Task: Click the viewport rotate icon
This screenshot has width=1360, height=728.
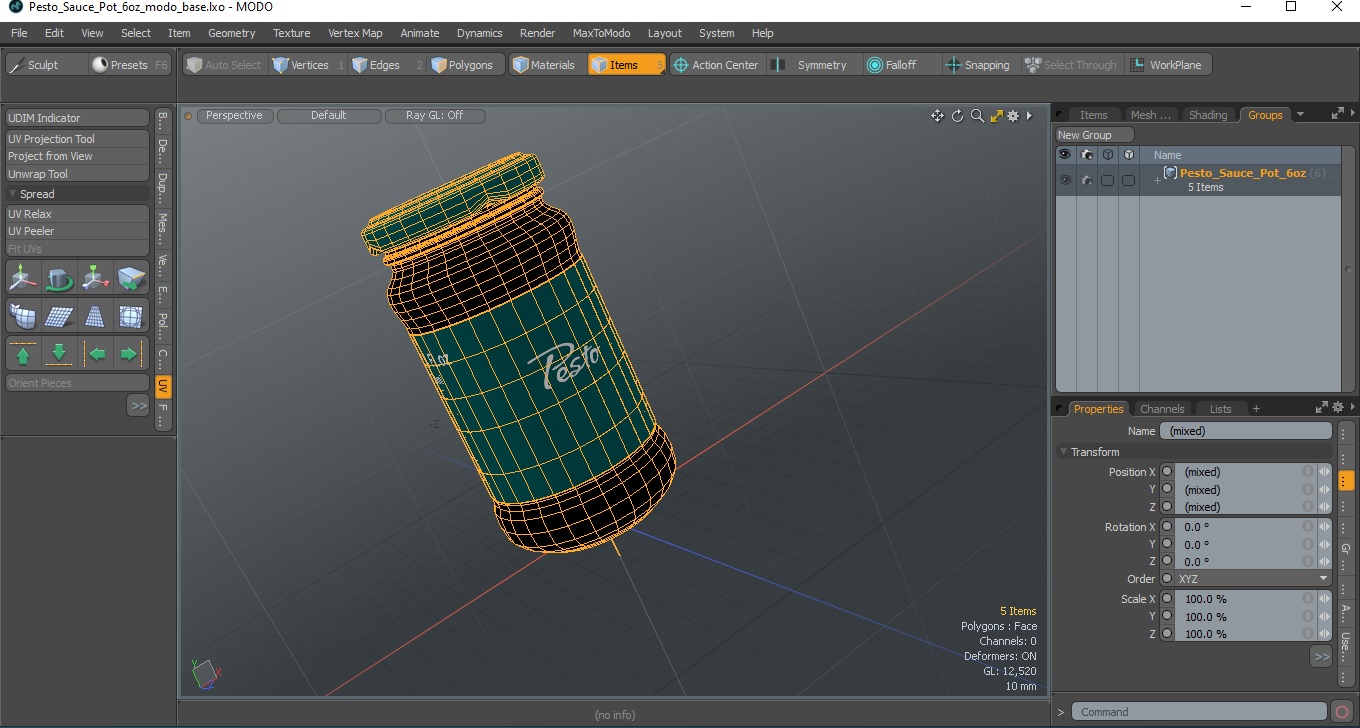Action: (957, 116)
